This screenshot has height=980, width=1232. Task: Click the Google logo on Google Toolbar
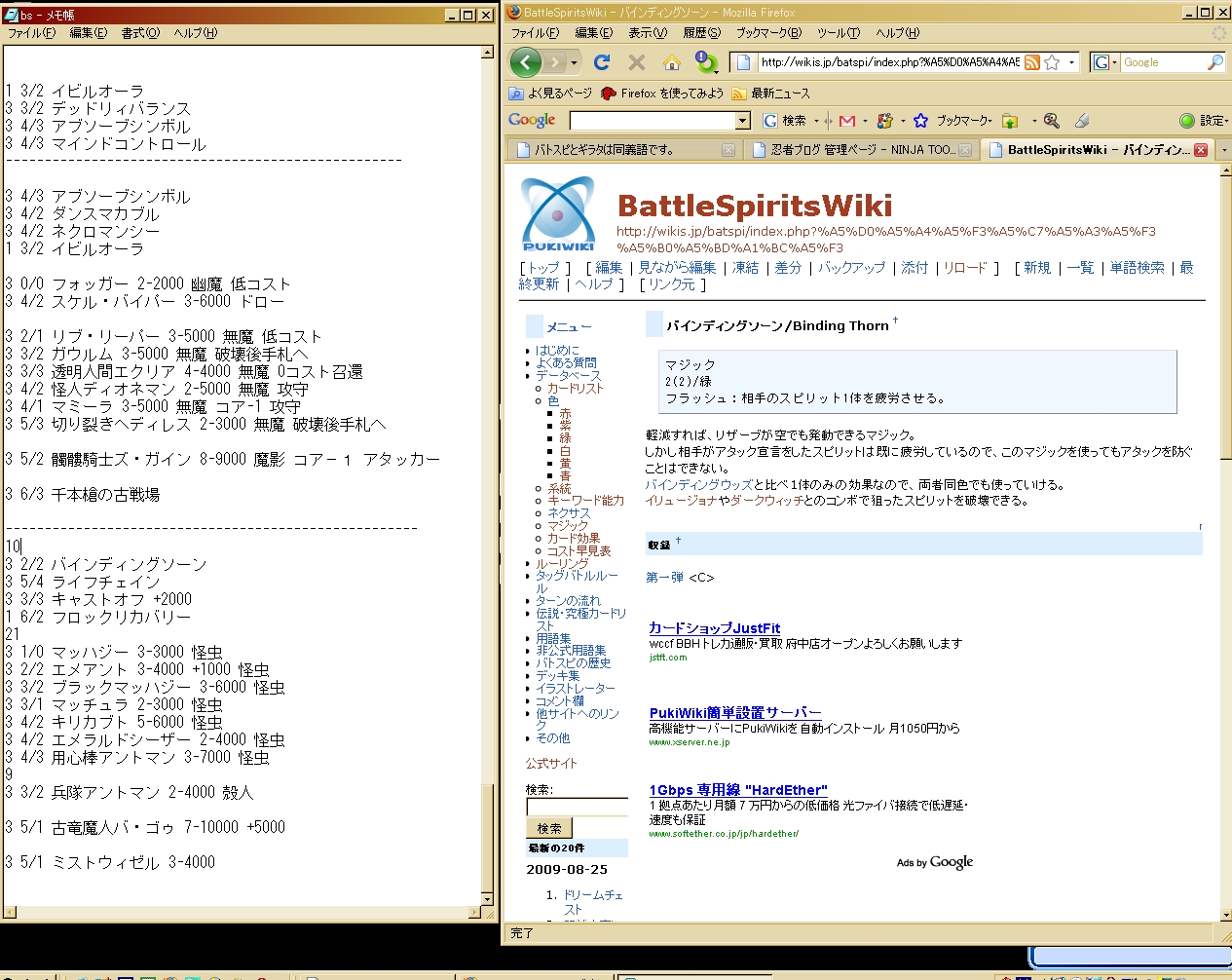(x=532, y=120)
